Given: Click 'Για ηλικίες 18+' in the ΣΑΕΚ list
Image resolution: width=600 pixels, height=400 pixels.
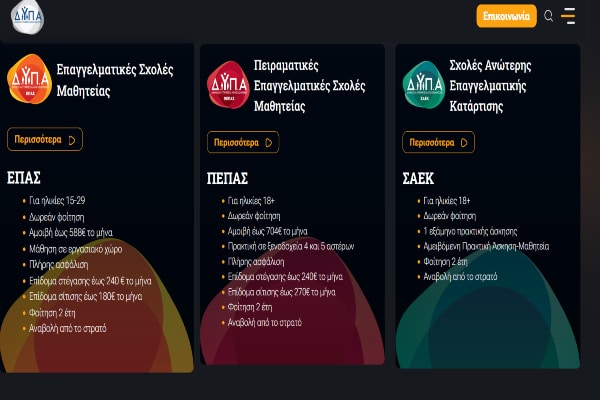Looking at the screenshot, I should pos(447,201).
